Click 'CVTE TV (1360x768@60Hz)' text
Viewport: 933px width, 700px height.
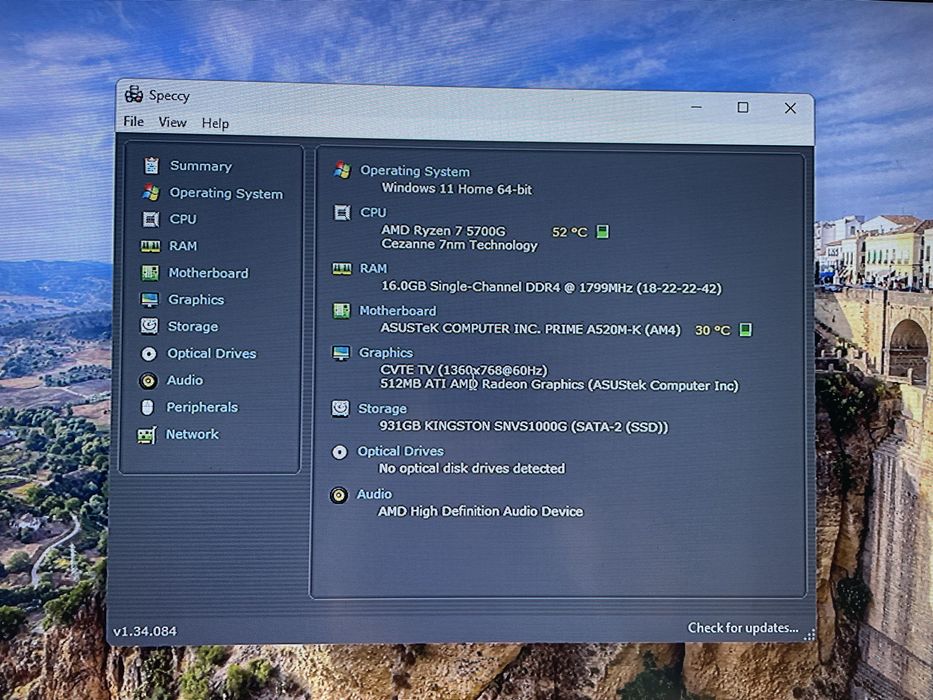(x=464, y=370)
